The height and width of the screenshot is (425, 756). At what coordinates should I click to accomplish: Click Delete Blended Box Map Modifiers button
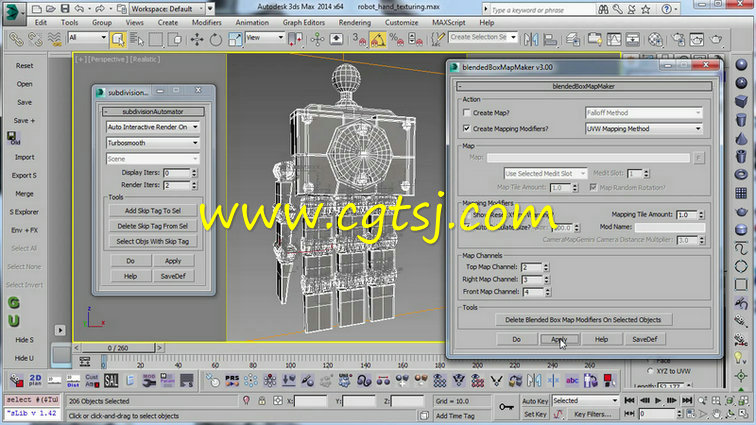point(583,320)
